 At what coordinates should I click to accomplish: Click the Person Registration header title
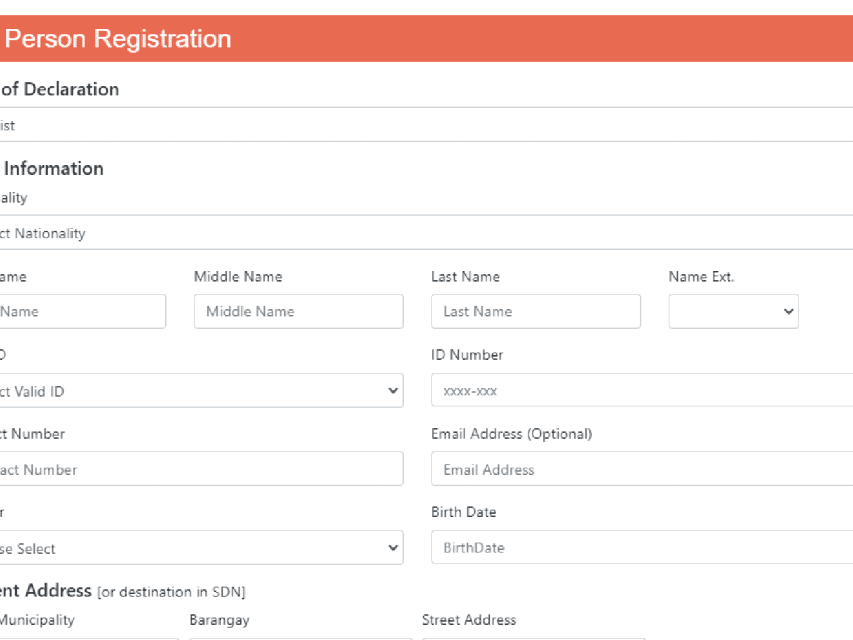click(x=118, y=39)
